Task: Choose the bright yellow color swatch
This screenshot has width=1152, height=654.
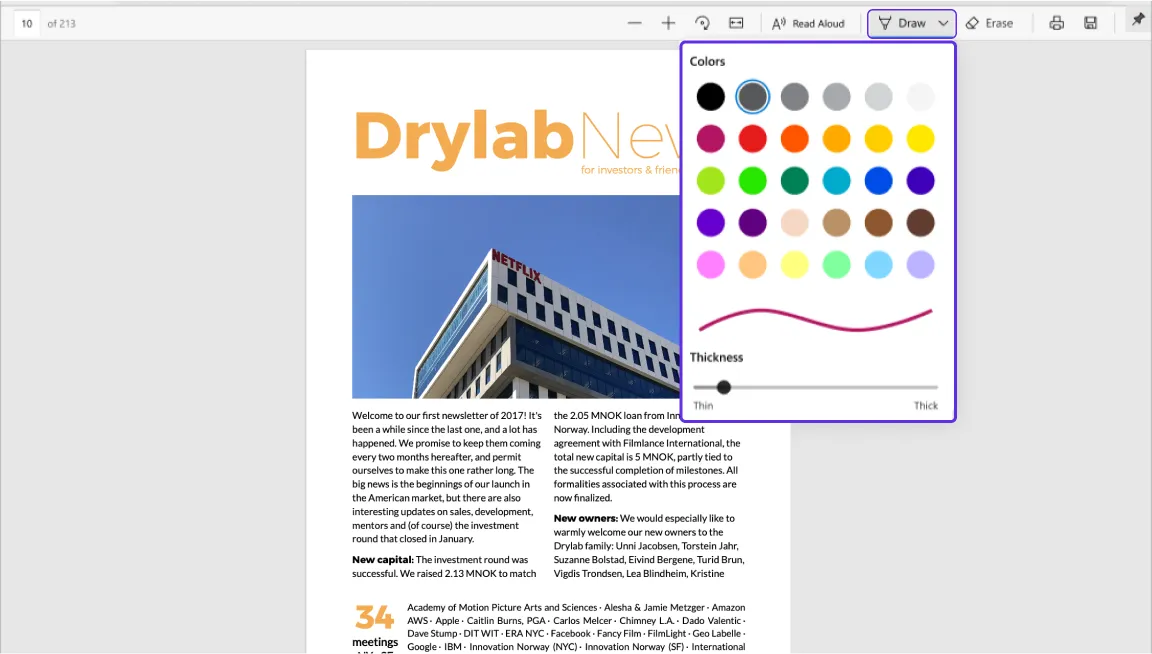Action: point(920,139)
